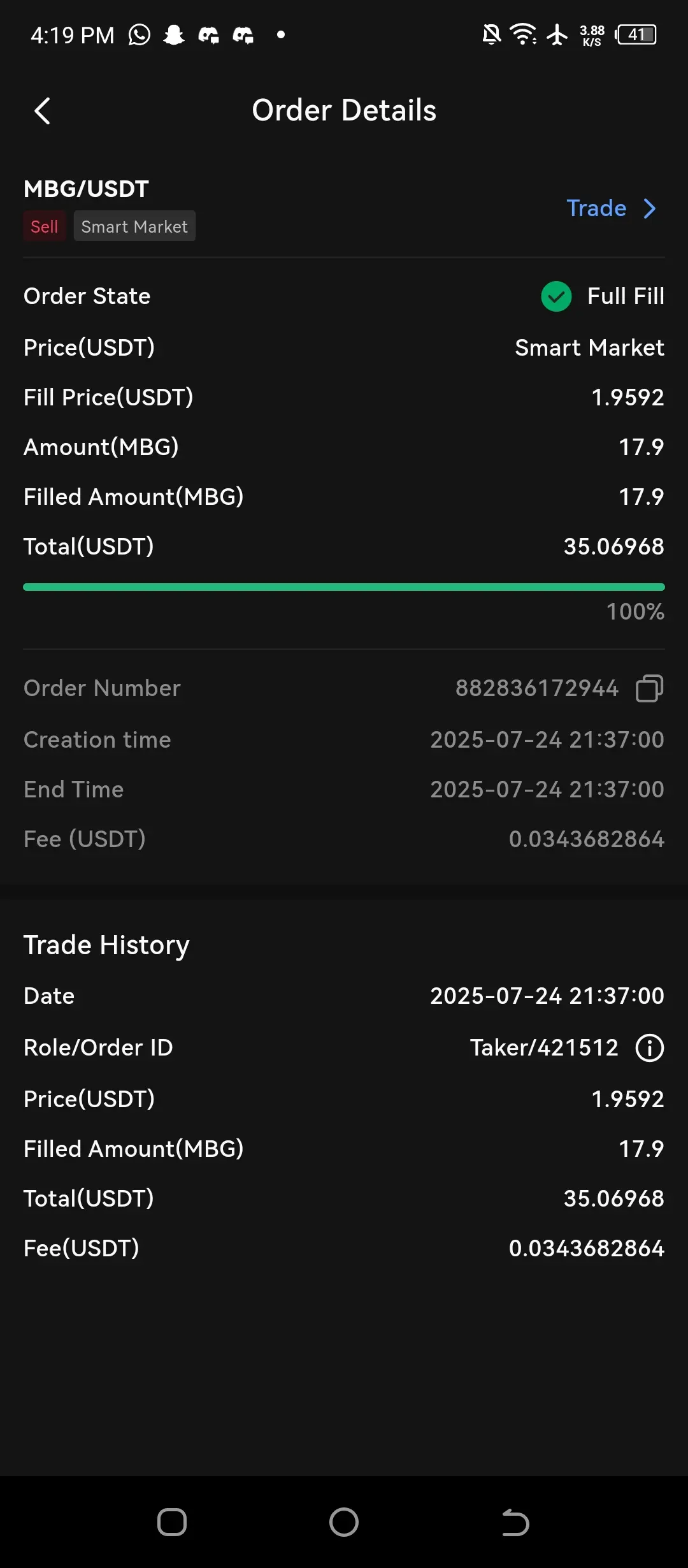Go back using the header arrow

click(x=42, y=111)
